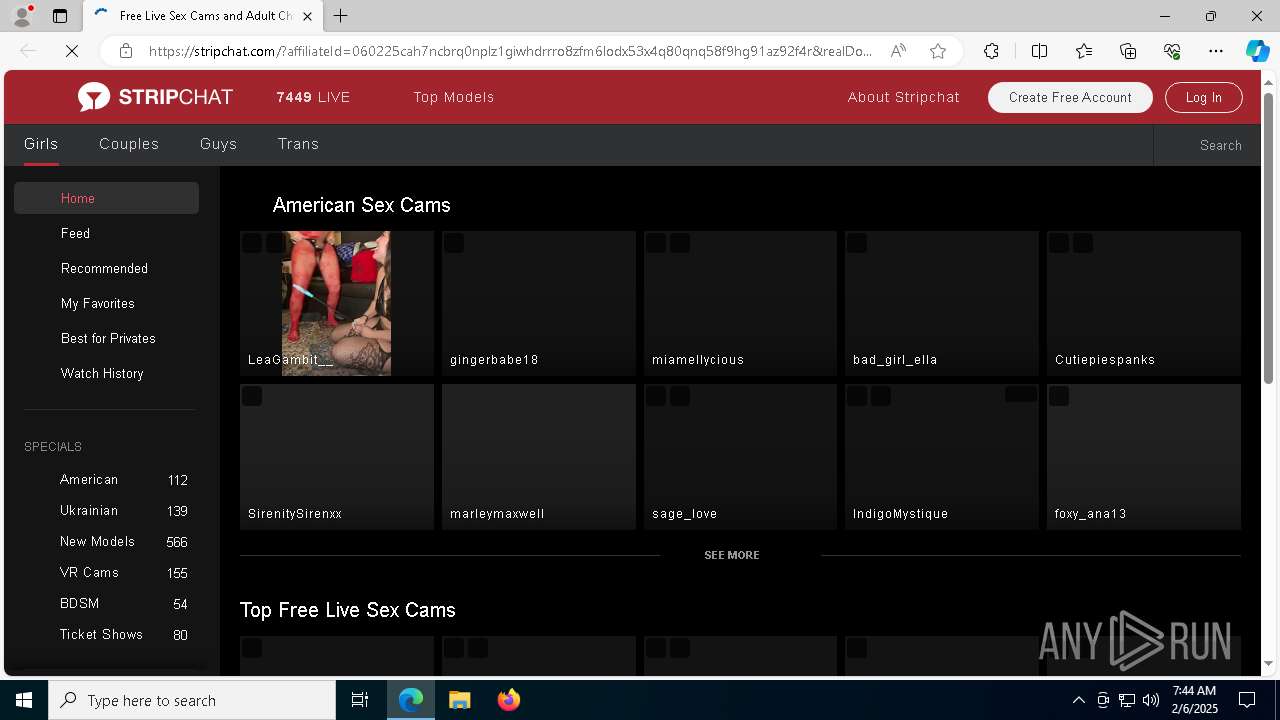Viewport: 1280px width, 720px height.
Task: Open Browser essentials icon
Action: 1172,51
